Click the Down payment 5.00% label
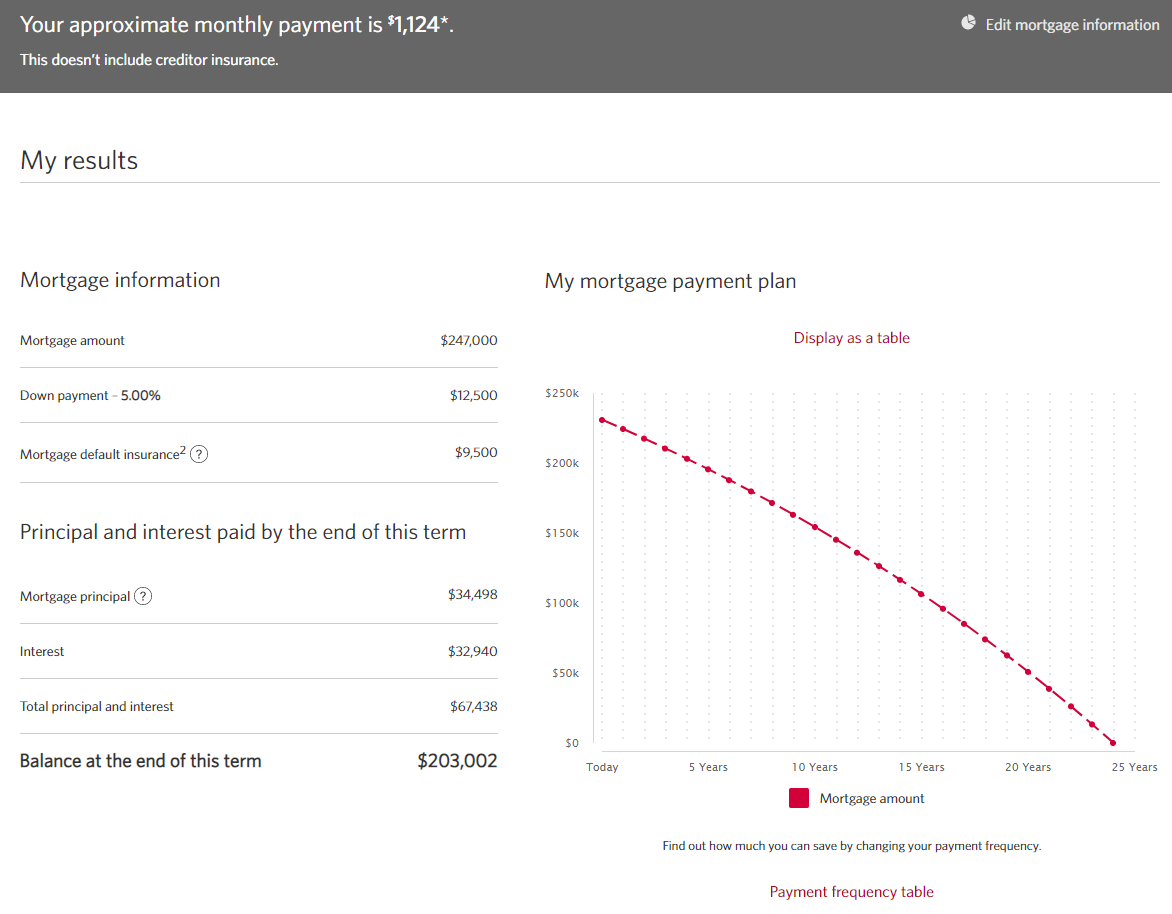The image size is (1172, 914). [x=90, y=396]
